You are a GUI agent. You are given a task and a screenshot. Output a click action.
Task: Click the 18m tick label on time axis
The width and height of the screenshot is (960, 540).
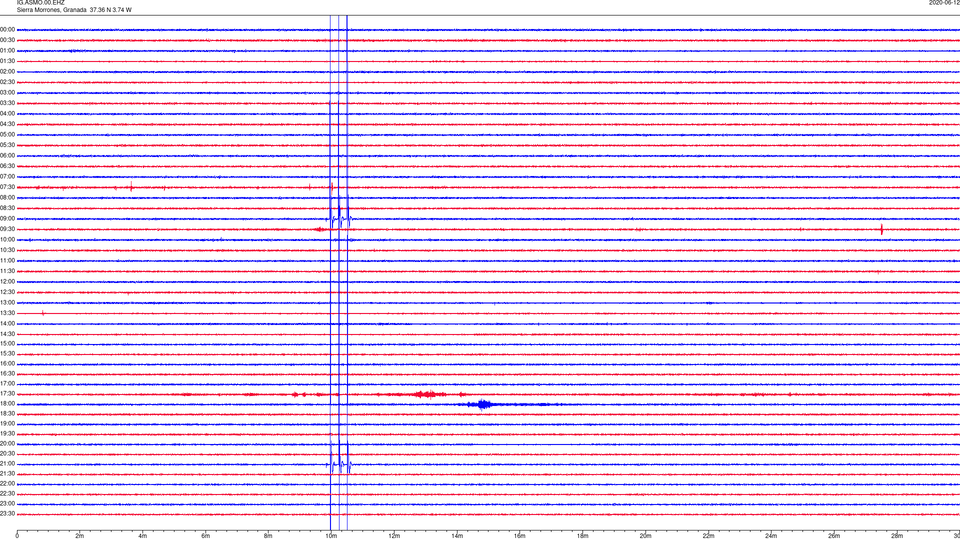click(583, 536)
